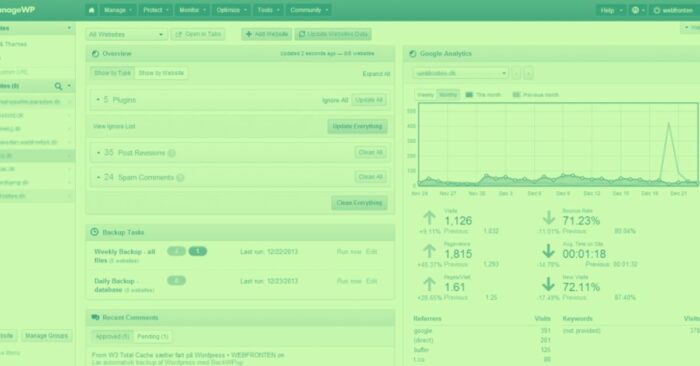
Task: Click the Add Website button
Action: point(267,34)
